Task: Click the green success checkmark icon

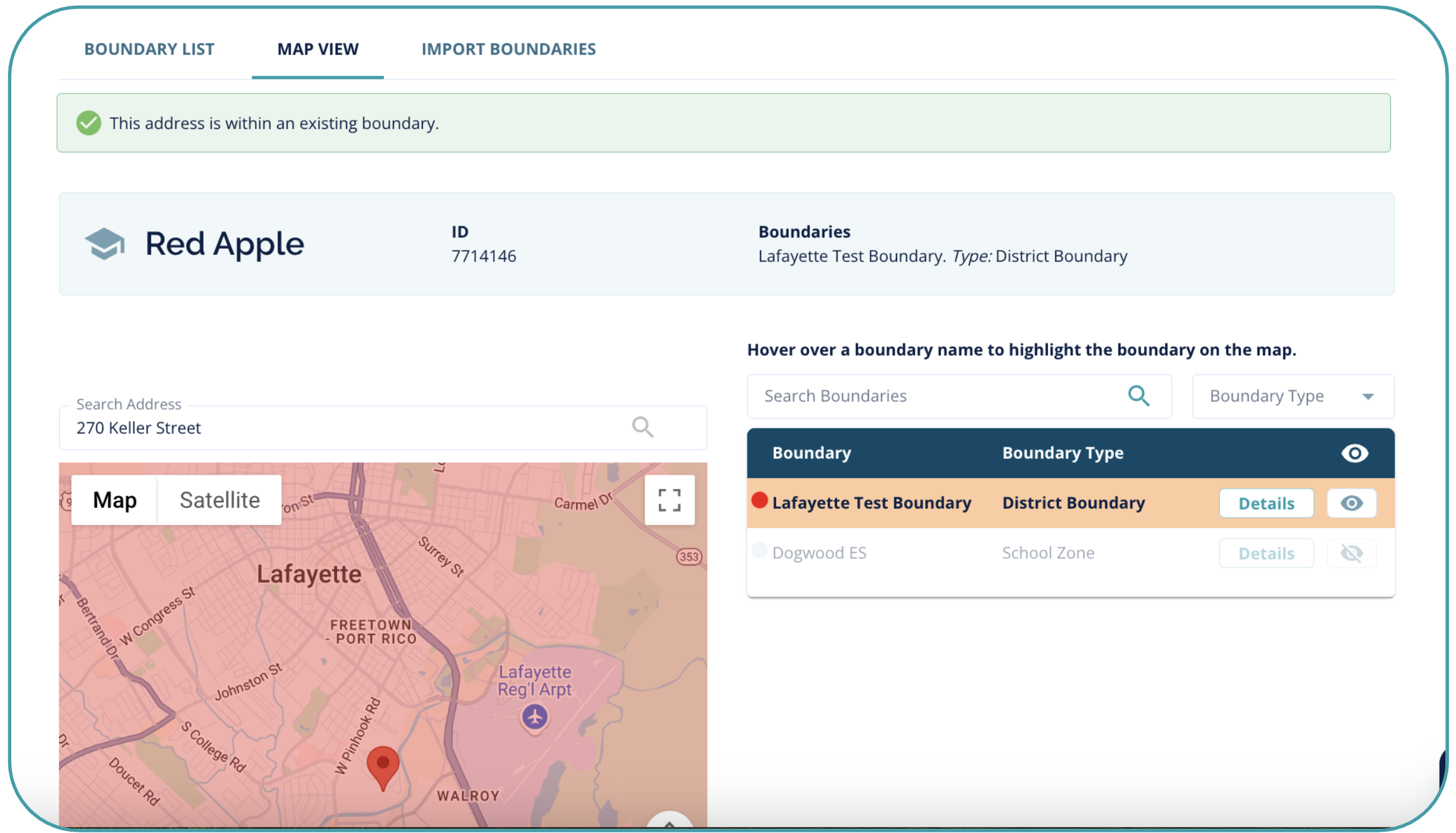Action: coord(89,123)
